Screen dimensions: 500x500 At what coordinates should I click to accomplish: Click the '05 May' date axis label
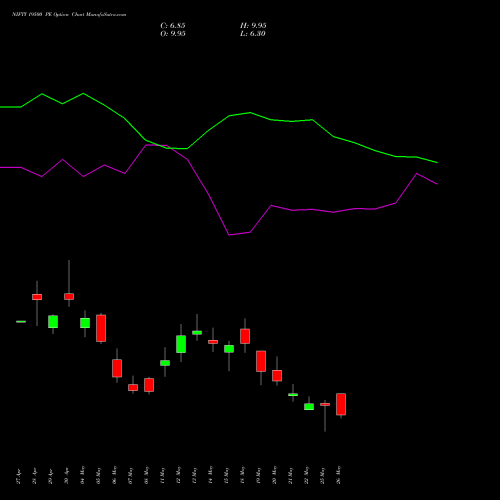point(99,475)
